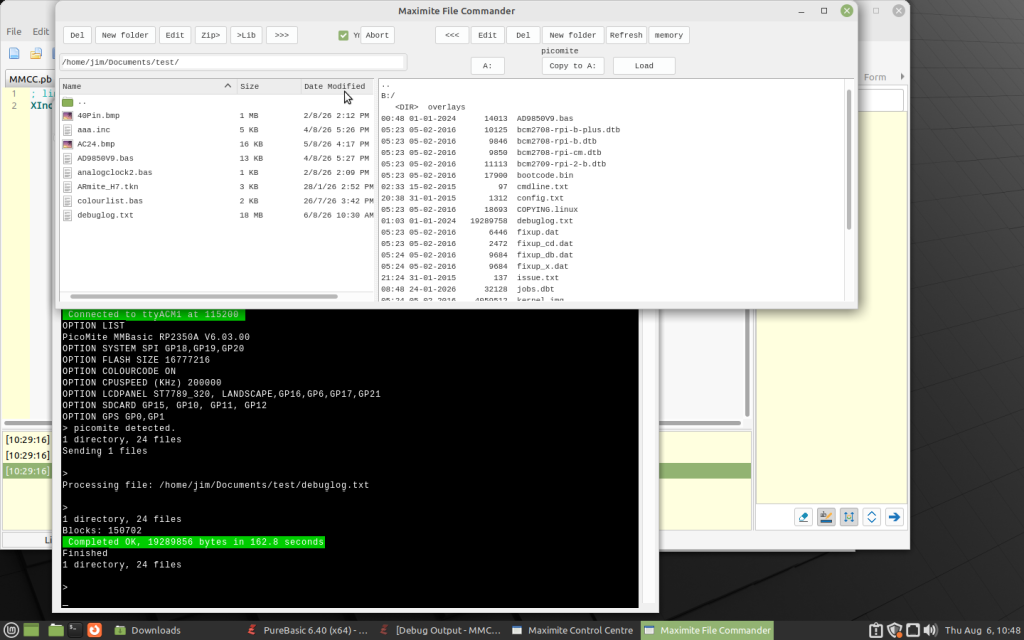Screen dimensions: 1024x640
Task: Click the 40Pin.bmp image file icon
Action: tap(67, 116)
